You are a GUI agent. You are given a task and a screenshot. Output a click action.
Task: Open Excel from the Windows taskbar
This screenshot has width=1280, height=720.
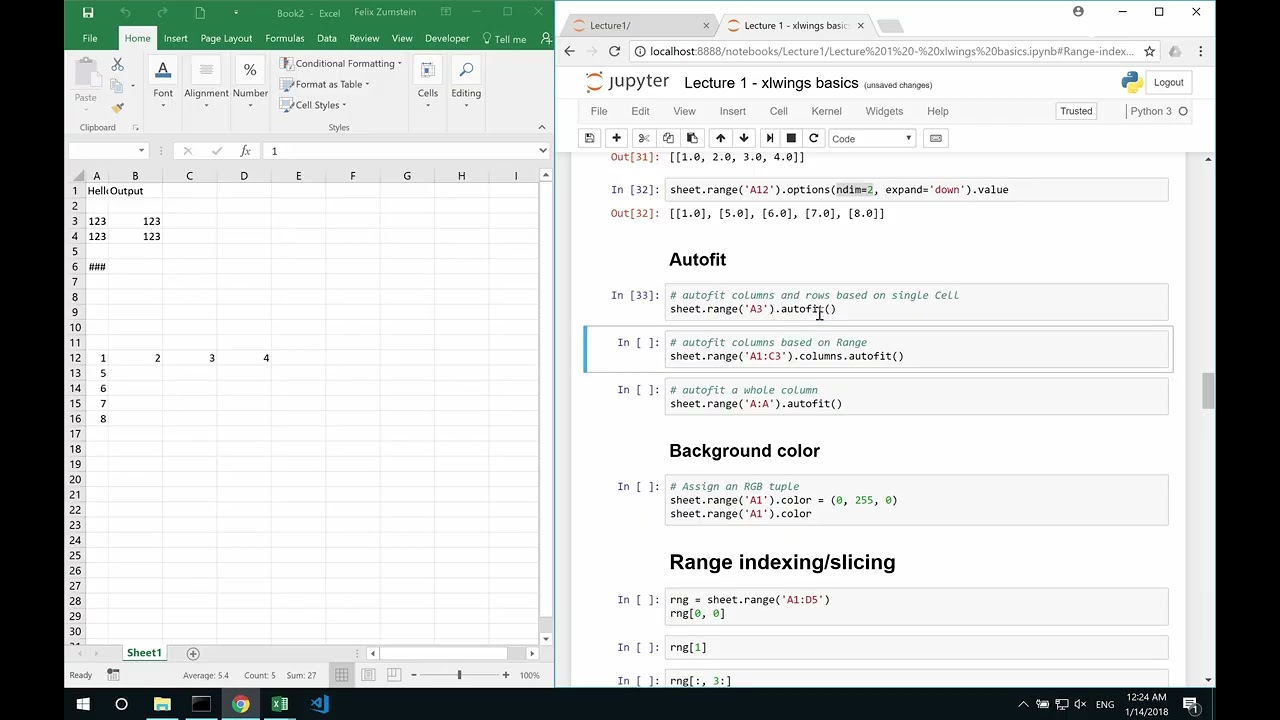[x=280, y=704]
